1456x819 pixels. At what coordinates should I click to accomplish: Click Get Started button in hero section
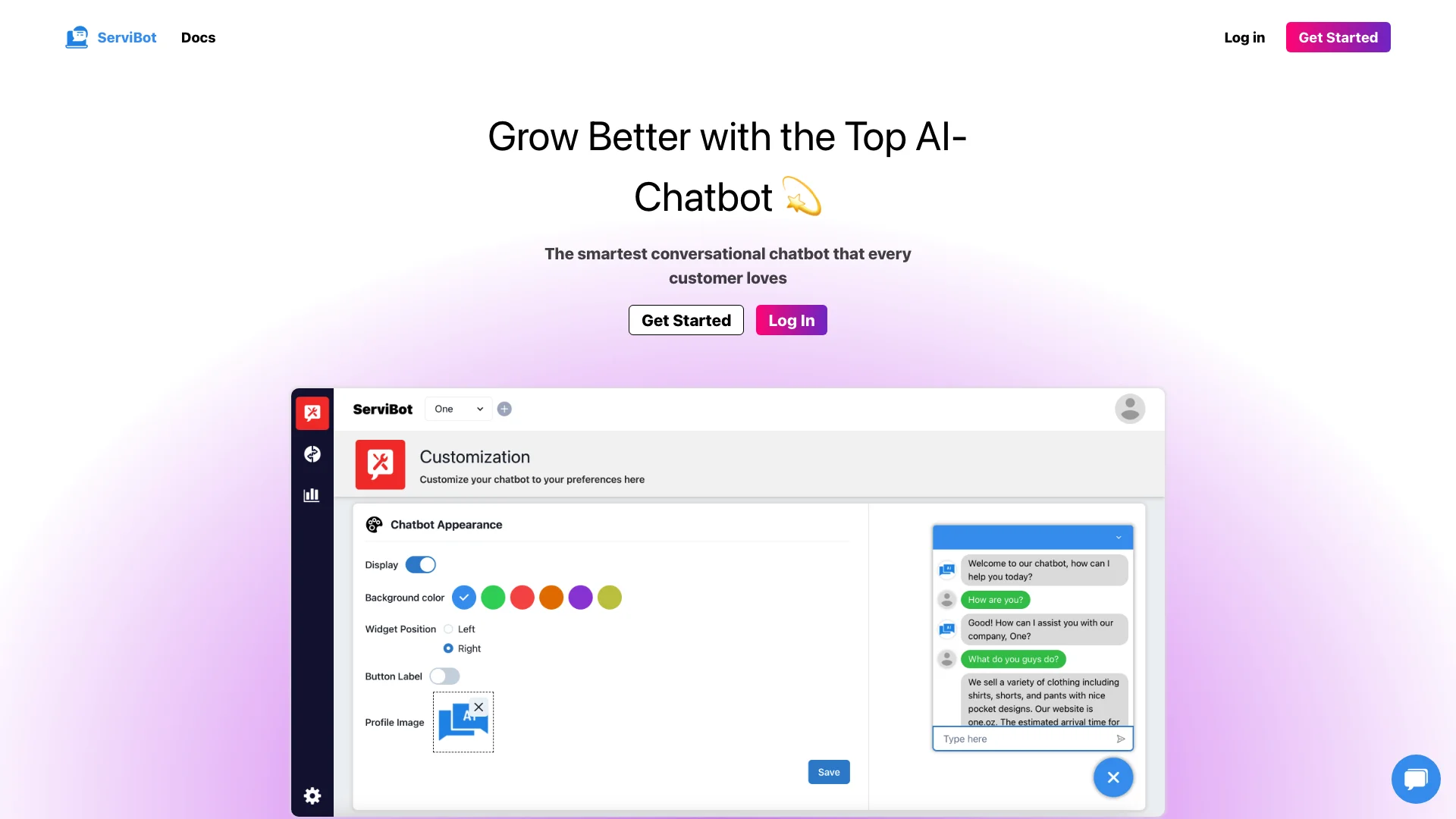(686, 320)
